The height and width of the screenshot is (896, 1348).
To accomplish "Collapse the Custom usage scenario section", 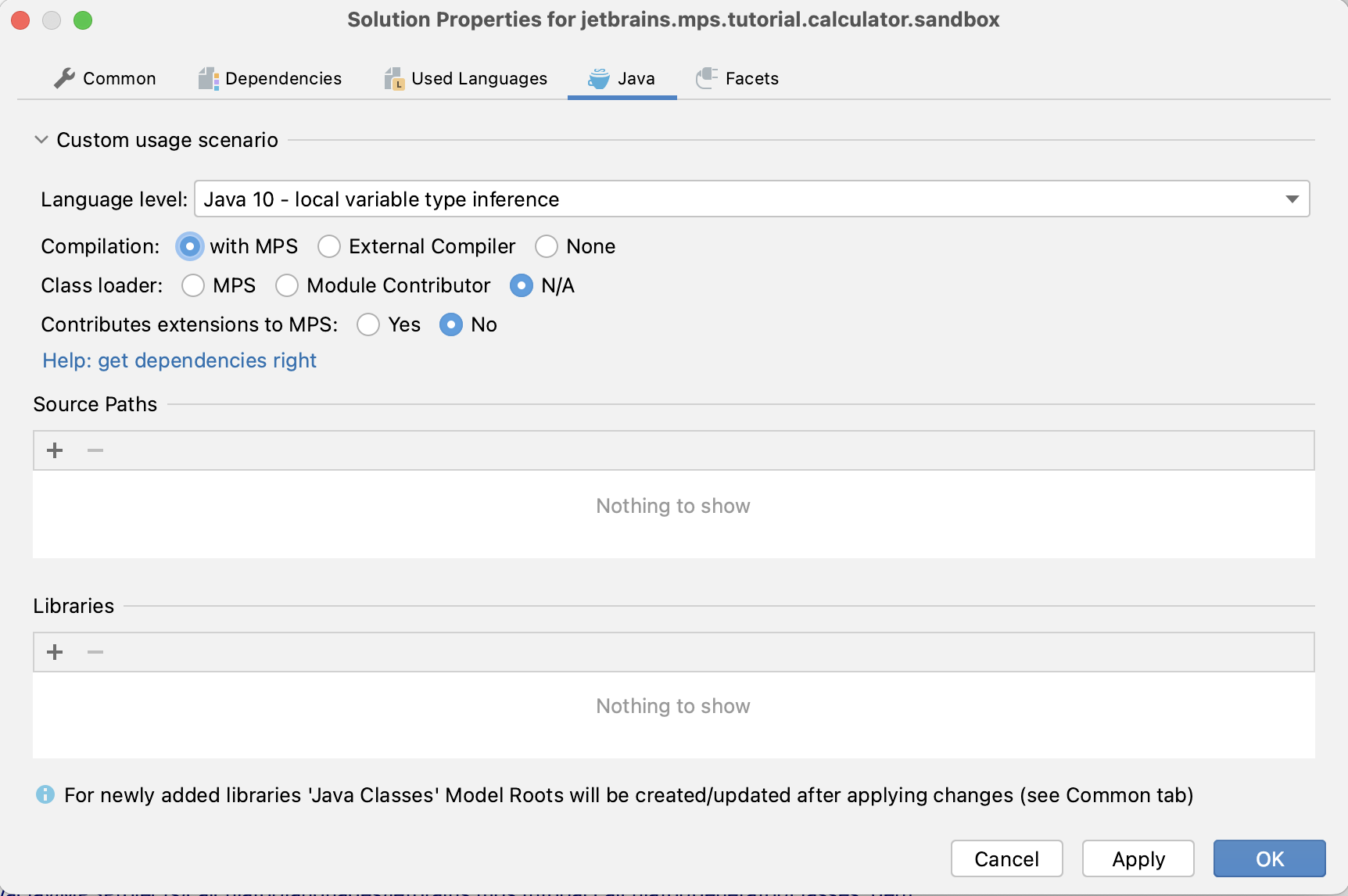I will click(x=41, y=140).
